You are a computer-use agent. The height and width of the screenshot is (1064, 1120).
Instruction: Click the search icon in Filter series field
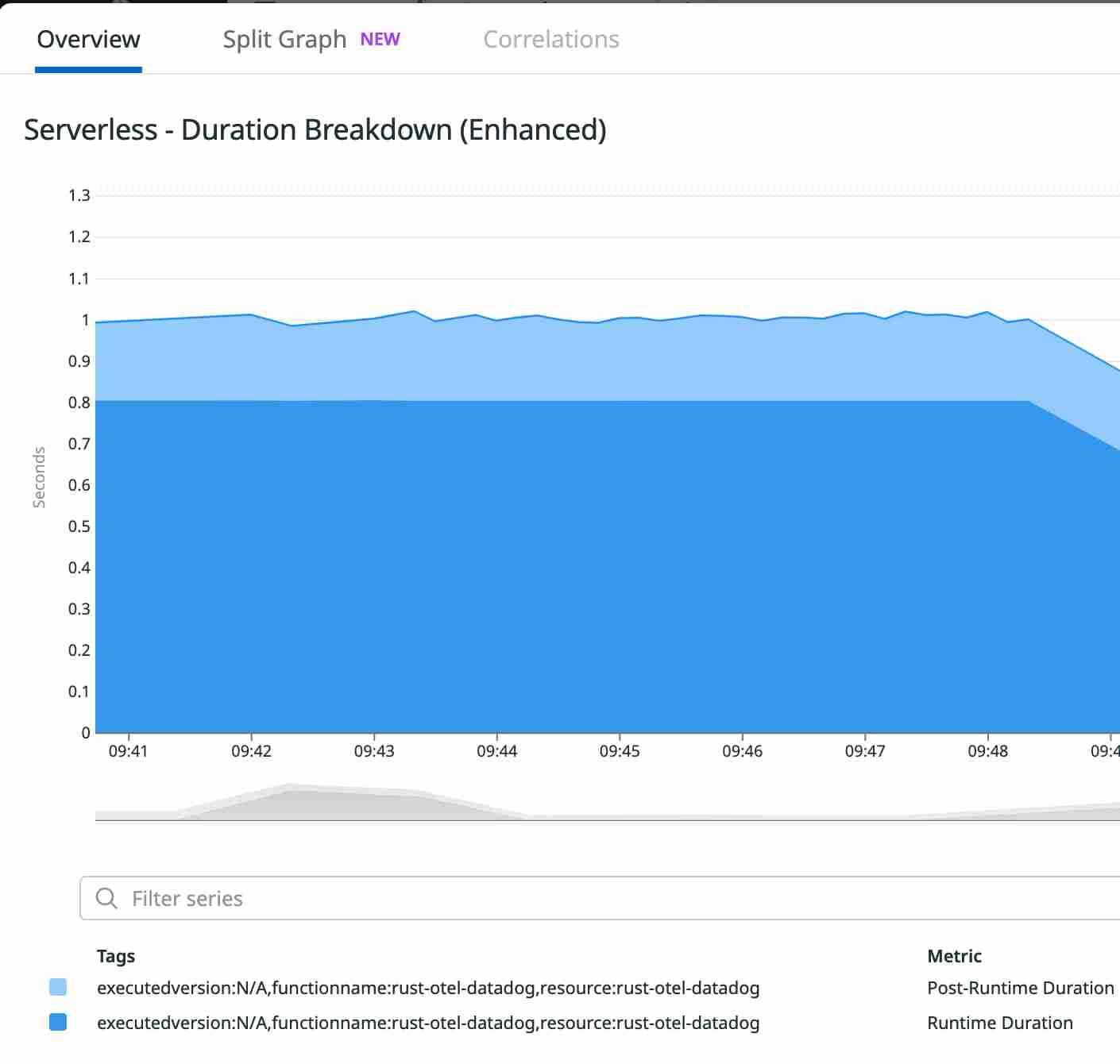[x=106, y=898]
